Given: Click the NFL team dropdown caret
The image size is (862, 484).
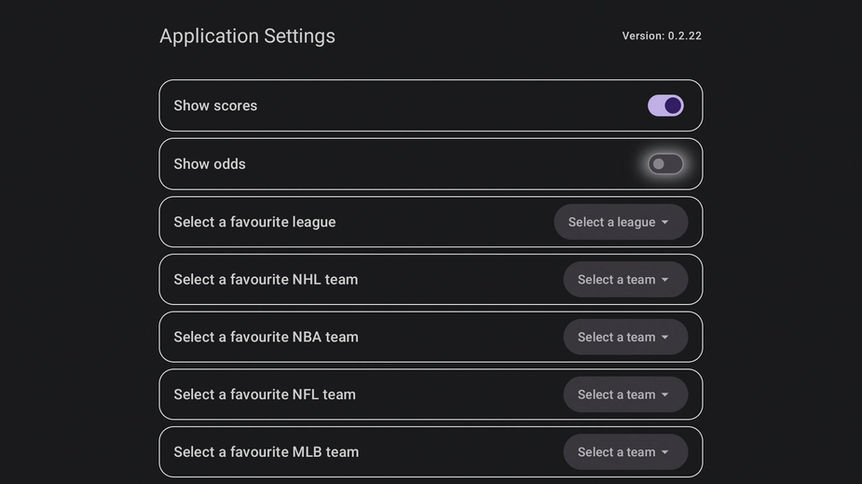Looking at the screenshot, I should coord(665,395).
